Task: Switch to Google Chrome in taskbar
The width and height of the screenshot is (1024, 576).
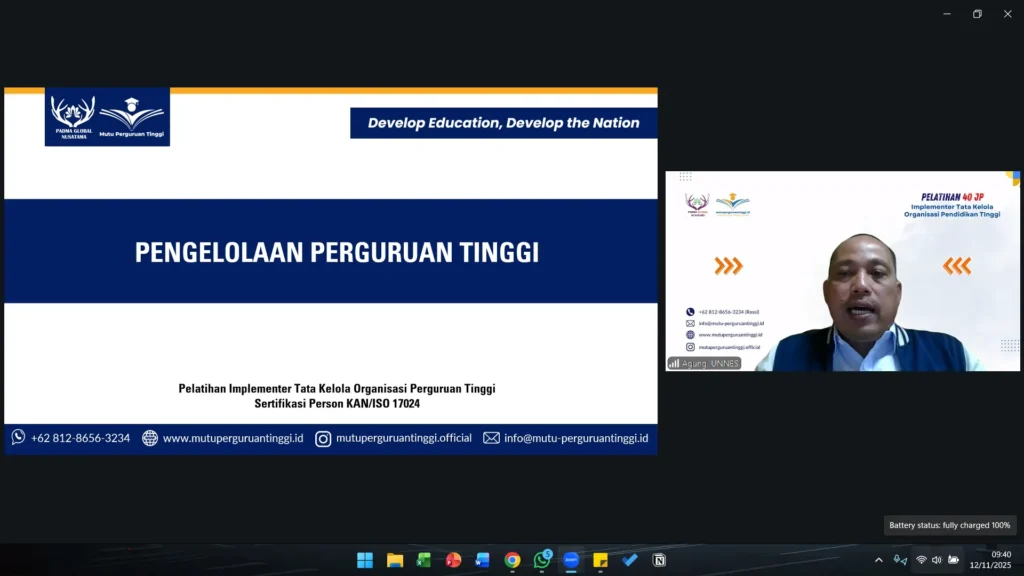Action: click(512, 560)
